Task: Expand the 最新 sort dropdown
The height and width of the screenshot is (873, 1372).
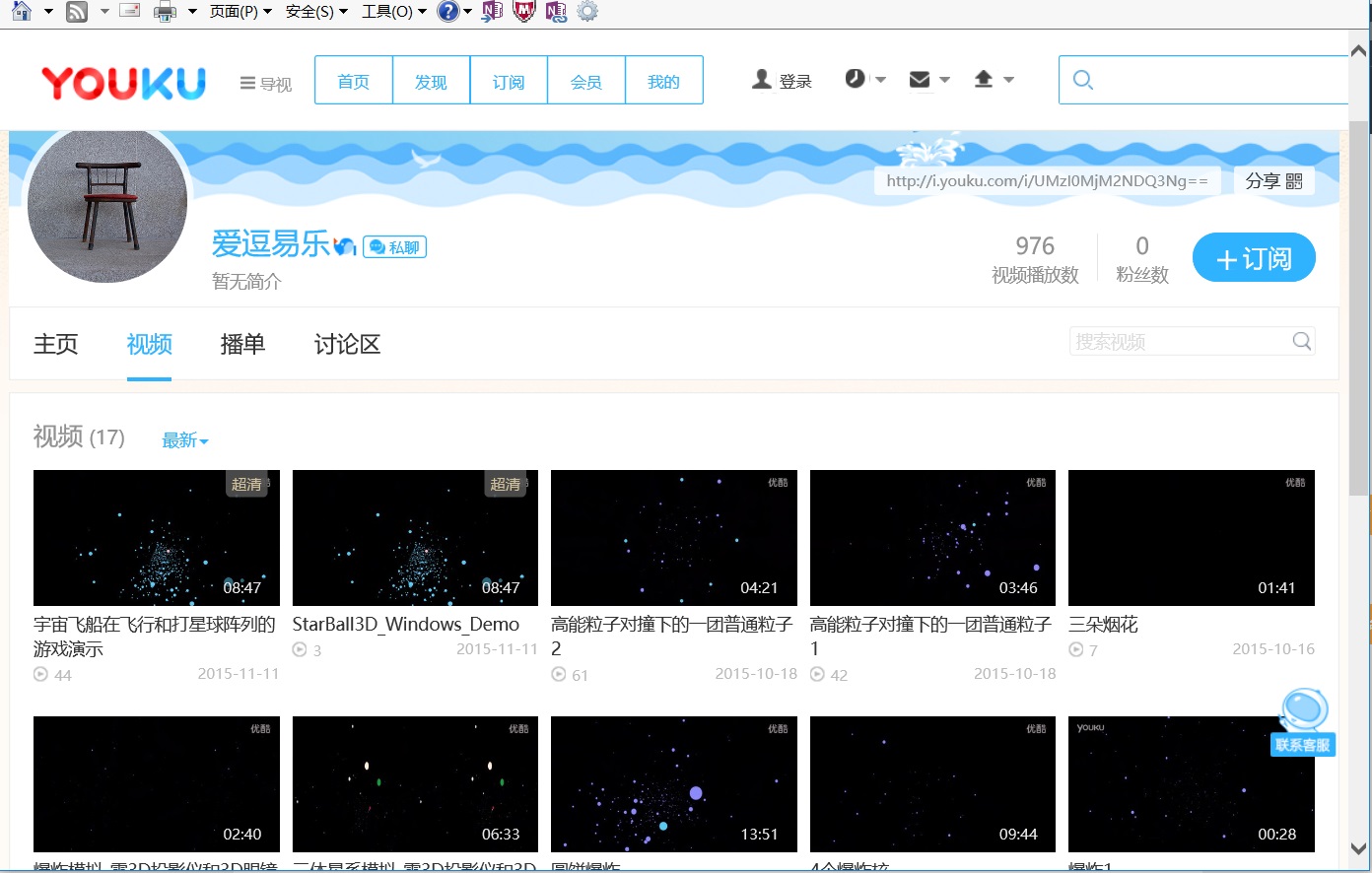Action: coord(185,440)
